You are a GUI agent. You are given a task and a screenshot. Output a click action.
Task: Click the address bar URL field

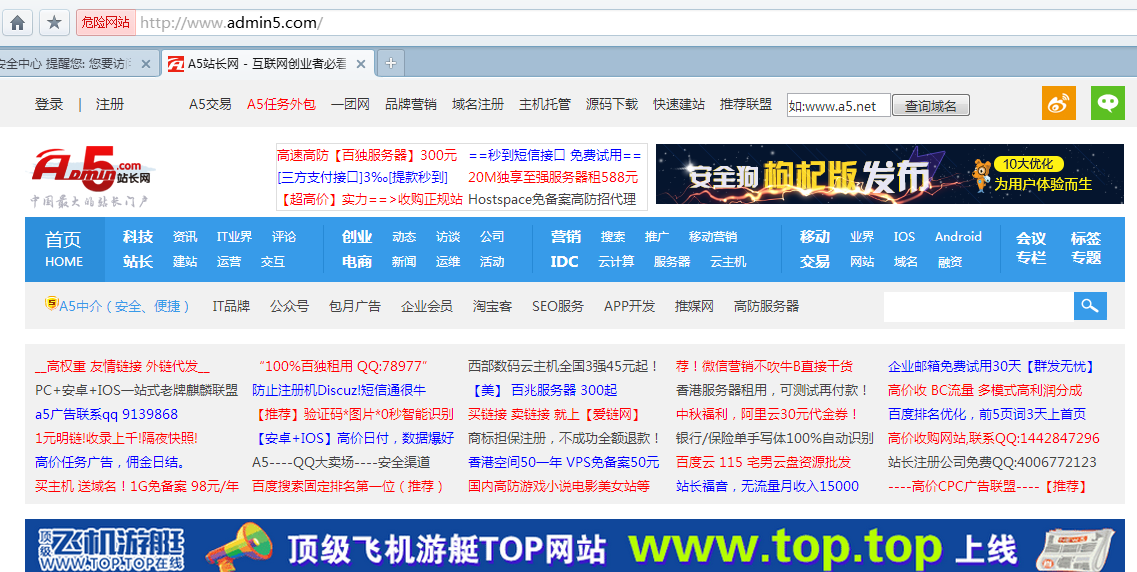click(634, 23)
